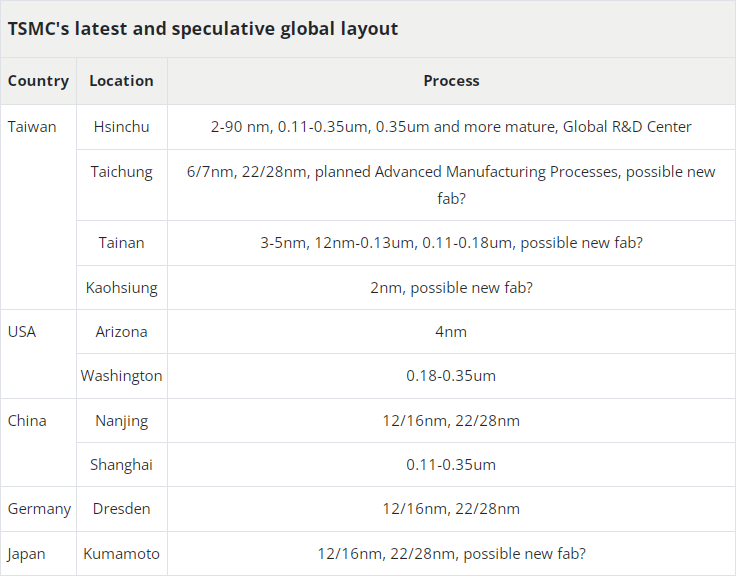Click the Taichung location cell
736x576 pixels.
[121, 172]
